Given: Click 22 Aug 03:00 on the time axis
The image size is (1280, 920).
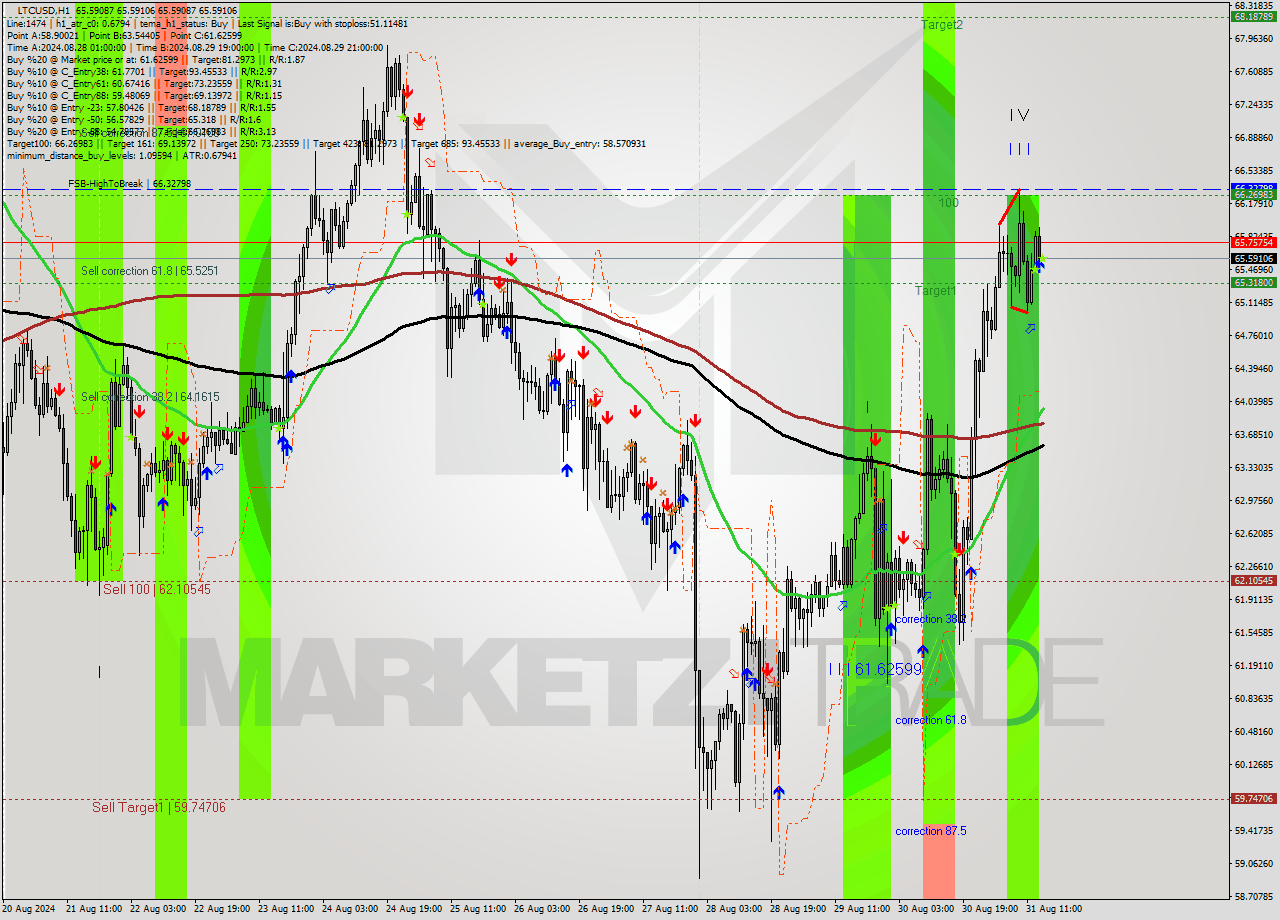Looking at the screenshot, I should click(159, 909).
